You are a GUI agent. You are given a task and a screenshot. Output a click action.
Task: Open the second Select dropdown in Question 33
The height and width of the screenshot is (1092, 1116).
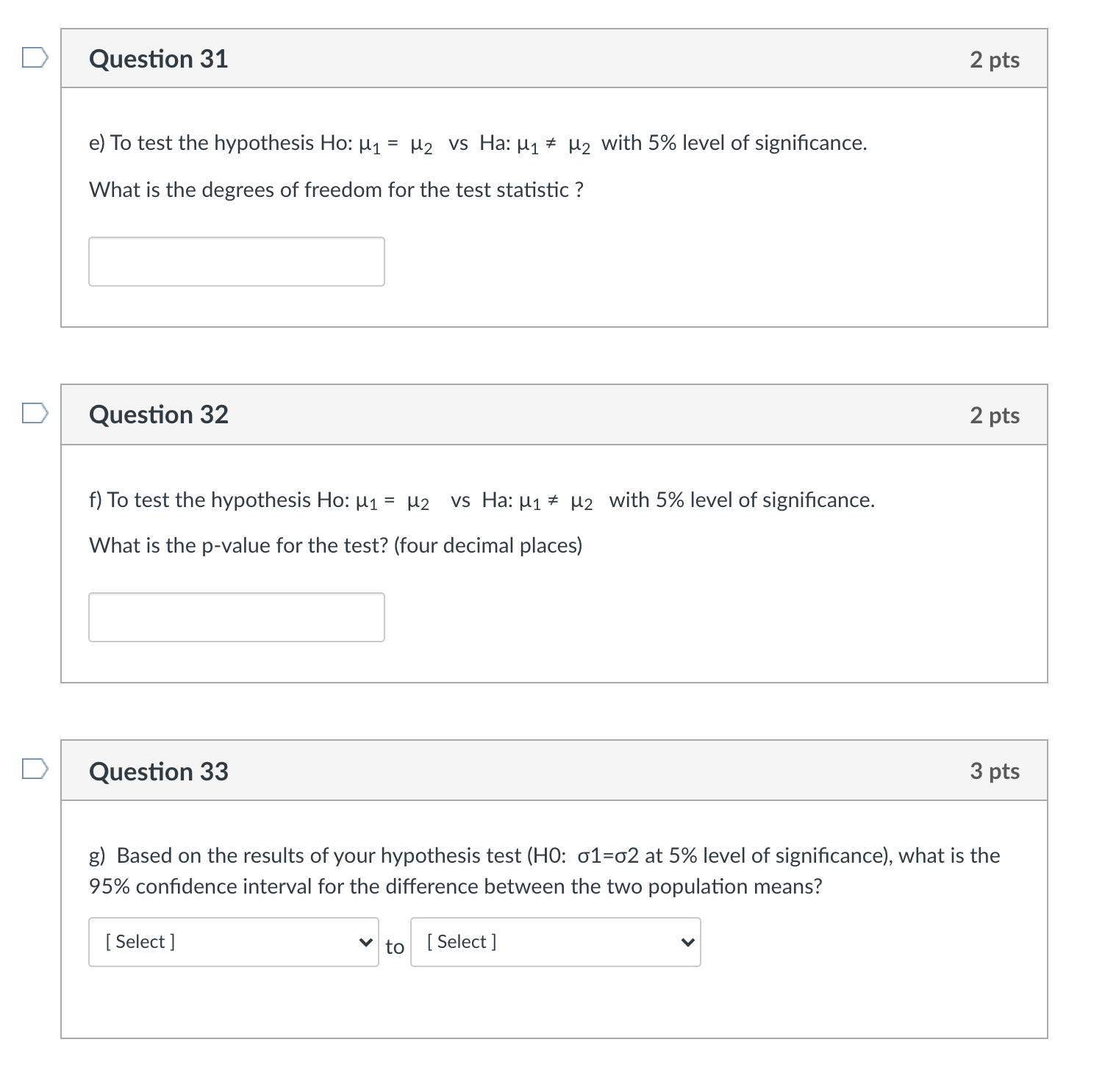click(555, 942)
